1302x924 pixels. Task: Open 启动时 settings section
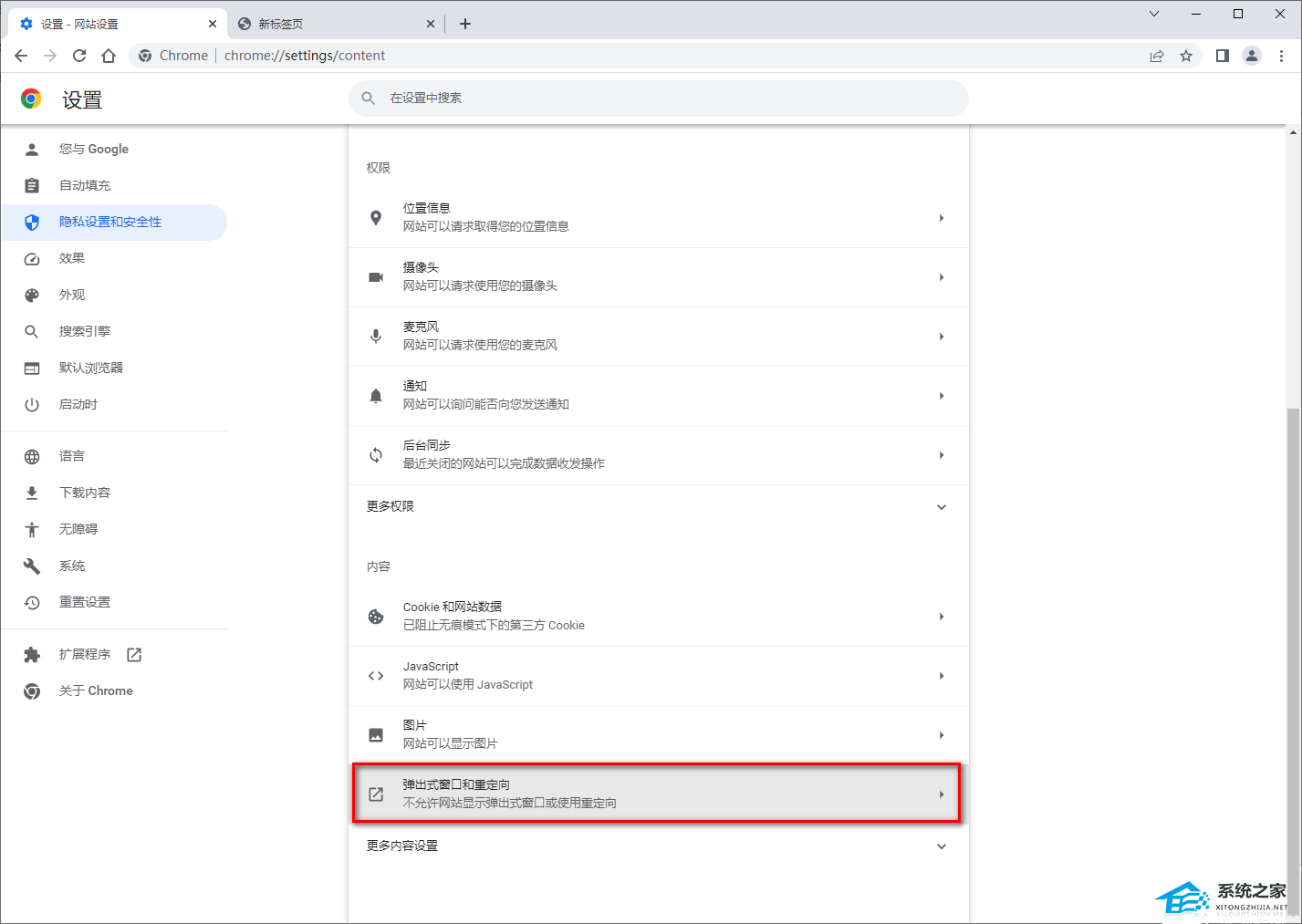point(114,404)
